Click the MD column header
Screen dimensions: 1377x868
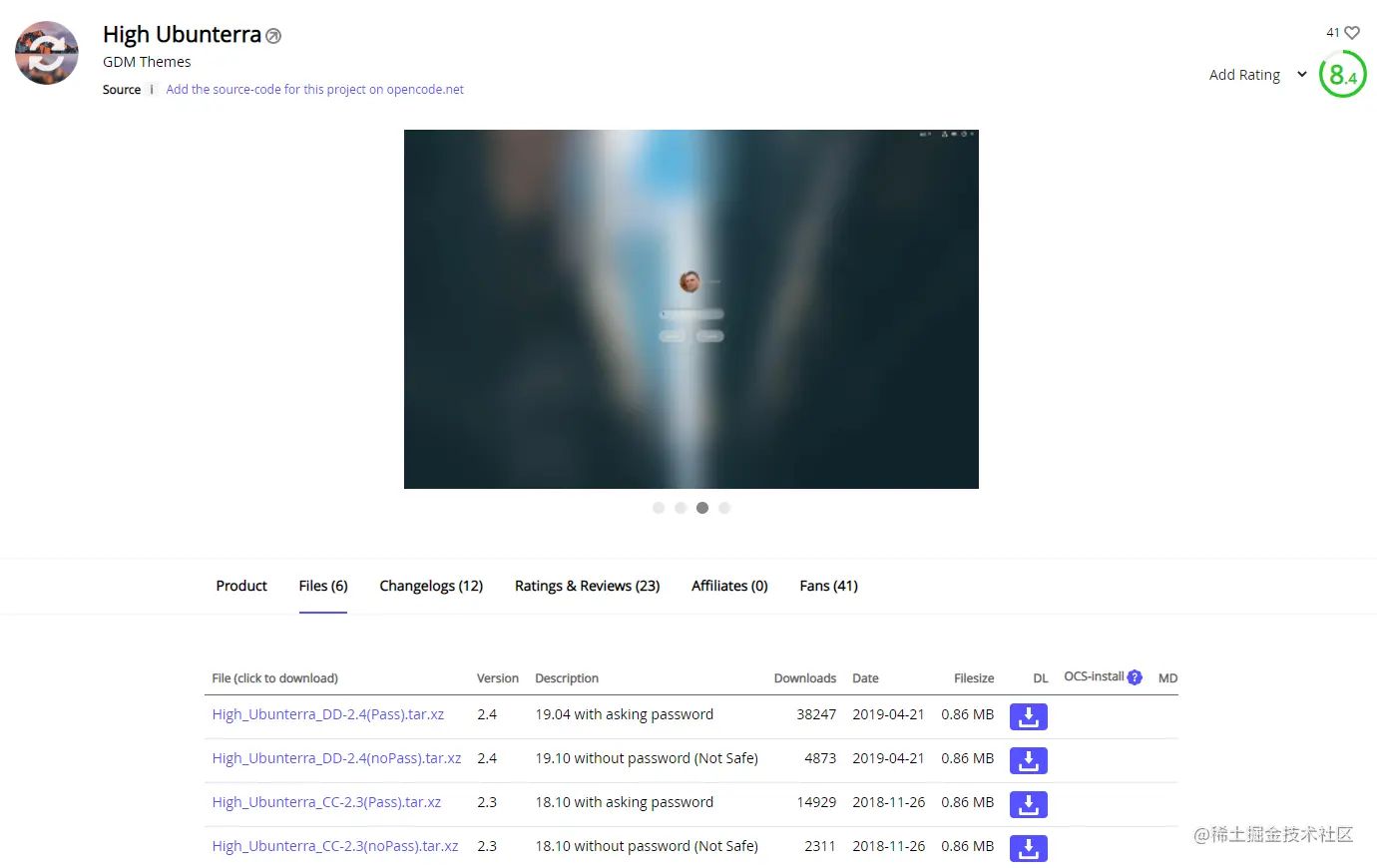pyautogui.click(x=1168, y=678)
